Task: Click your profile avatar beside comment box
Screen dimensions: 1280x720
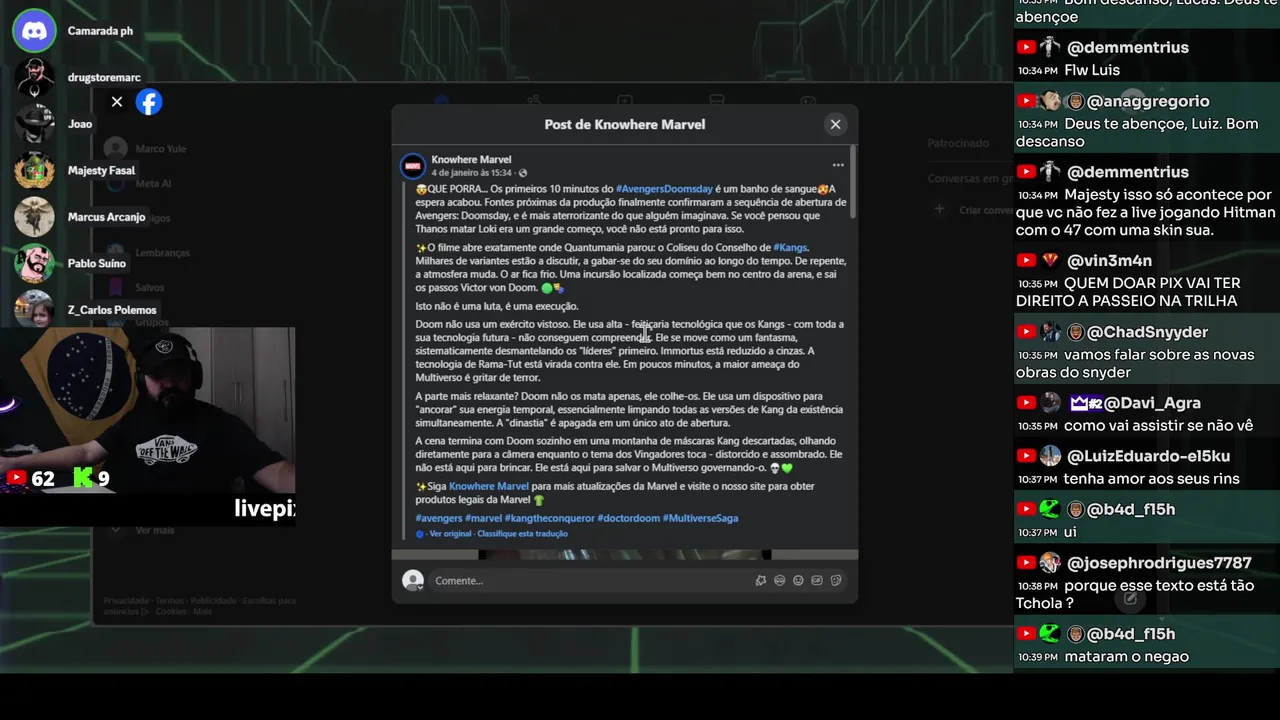Action: [412, 580]
